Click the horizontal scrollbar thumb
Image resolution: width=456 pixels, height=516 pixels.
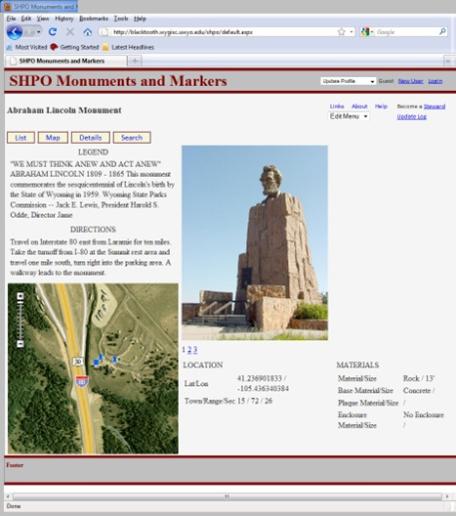(x=227, y=496)
